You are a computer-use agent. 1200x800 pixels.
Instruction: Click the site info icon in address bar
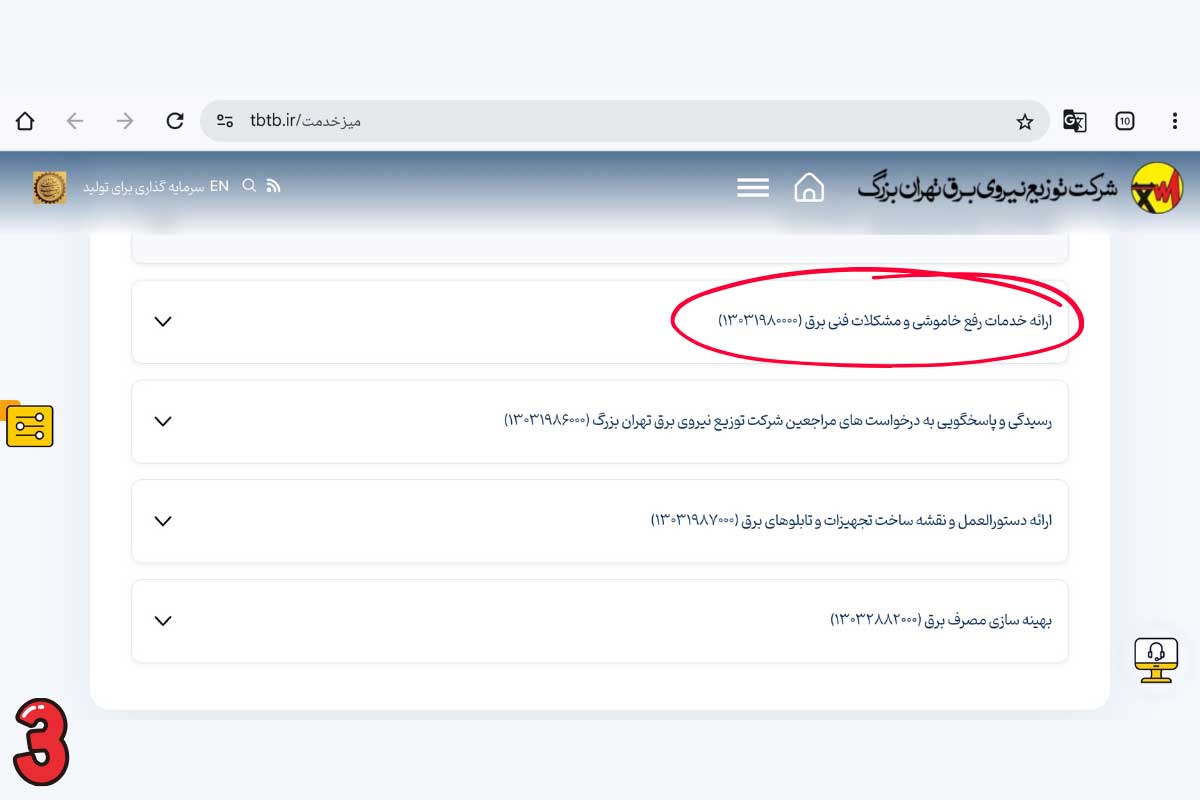tap(225, 121)
